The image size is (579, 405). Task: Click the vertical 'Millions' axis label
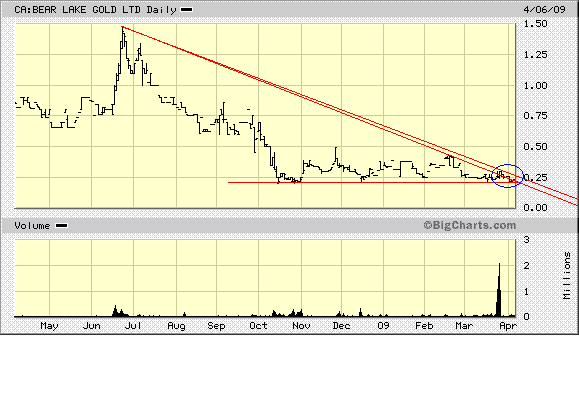point(567,275)
